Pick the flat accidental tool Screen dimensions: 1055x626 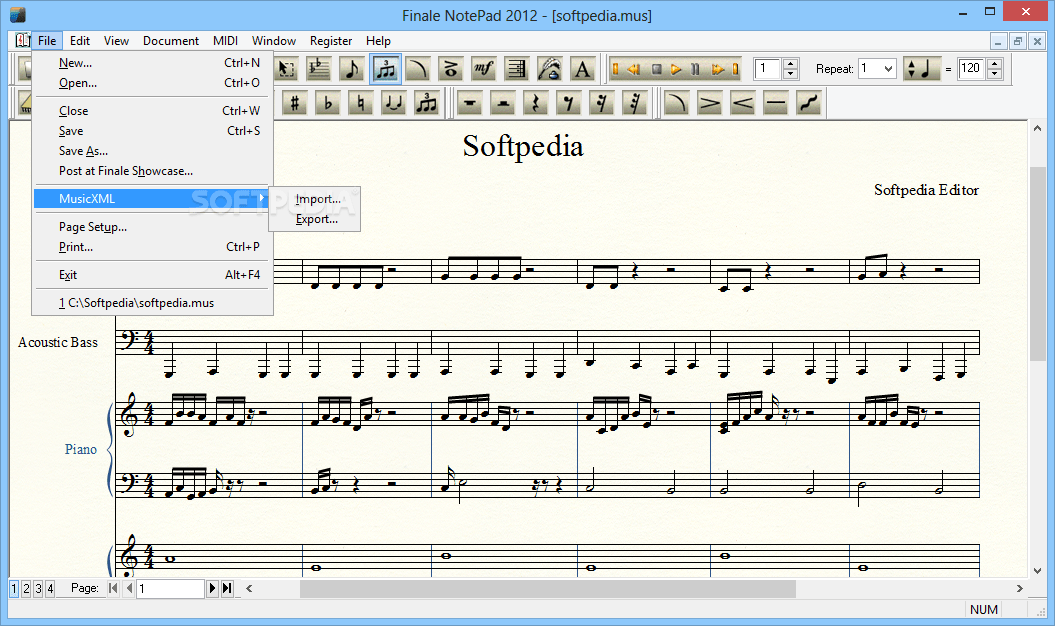click(327, 102)
